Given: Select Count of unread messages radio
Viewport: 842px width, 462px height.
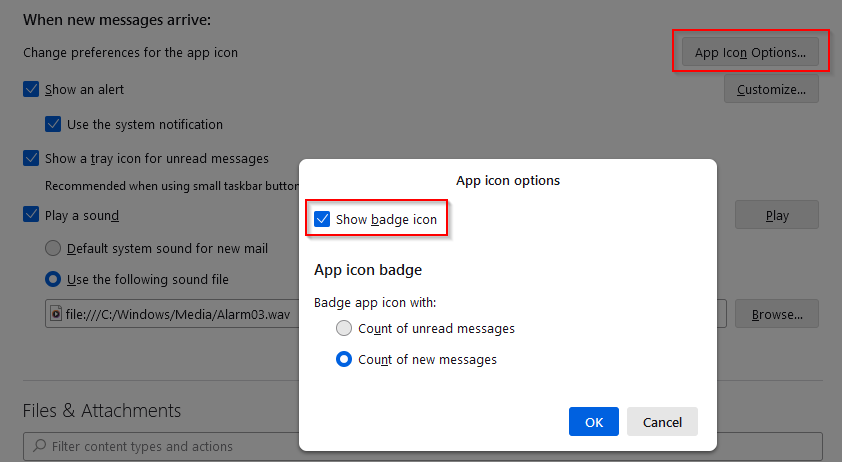Looking at the screenshot, I should coord(344,328).
